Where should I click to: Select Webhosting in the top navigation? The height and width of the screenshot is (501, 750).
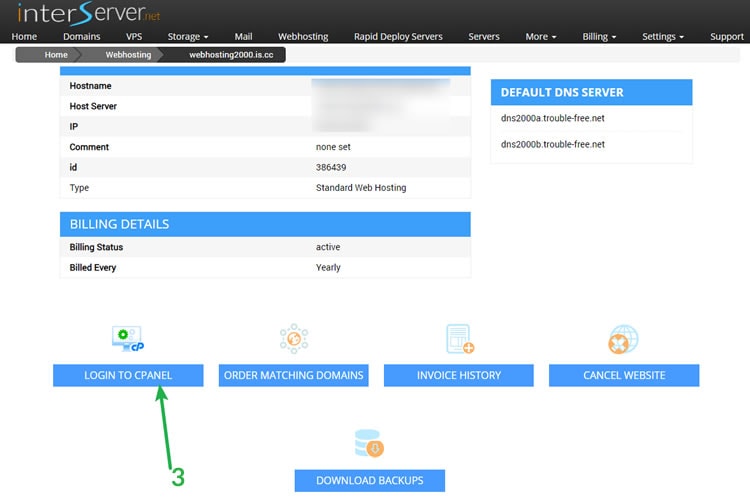point(303,36)
